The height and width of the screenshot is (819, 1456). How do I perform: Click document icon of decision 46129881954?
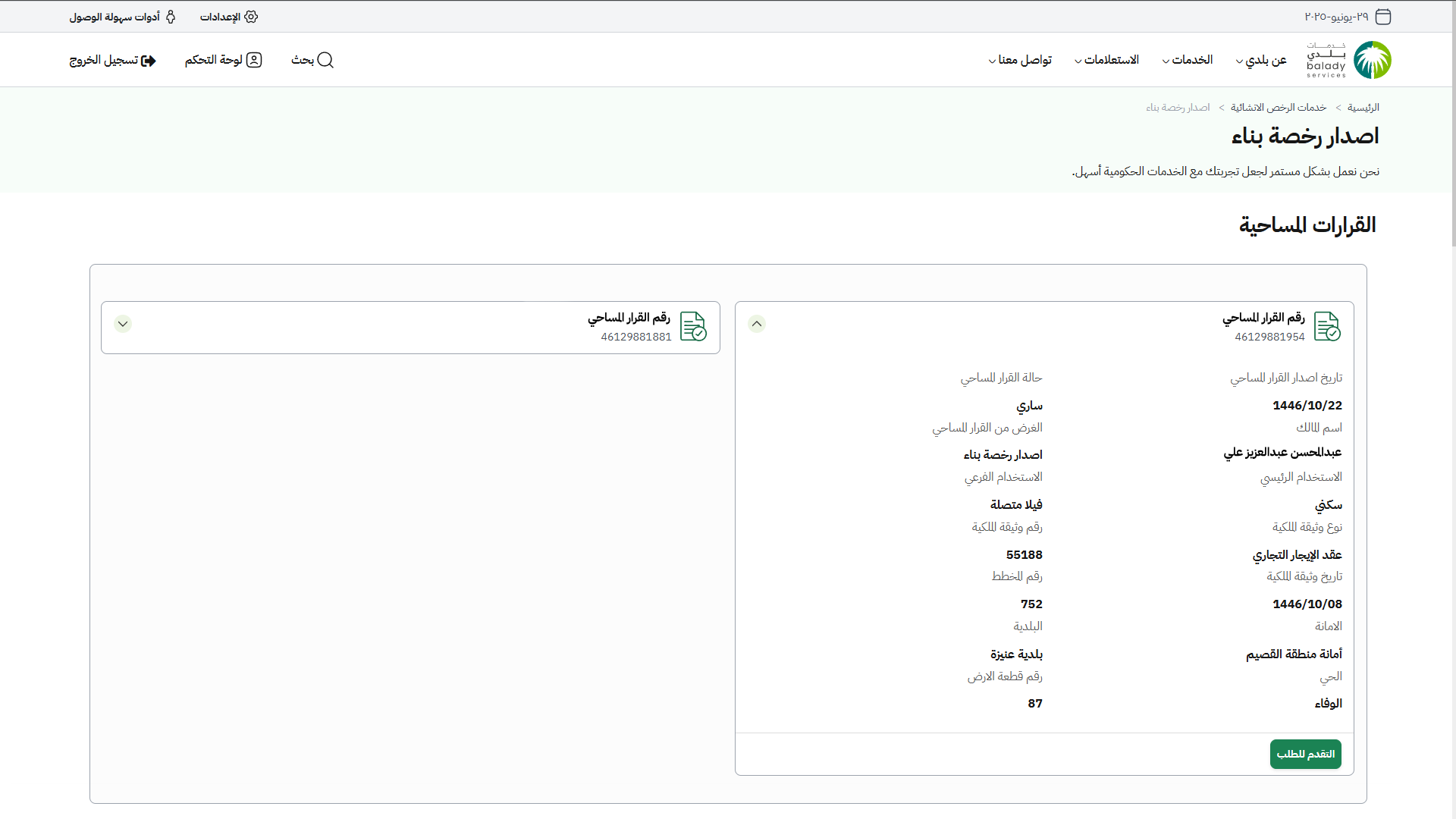pos(1327,326)
